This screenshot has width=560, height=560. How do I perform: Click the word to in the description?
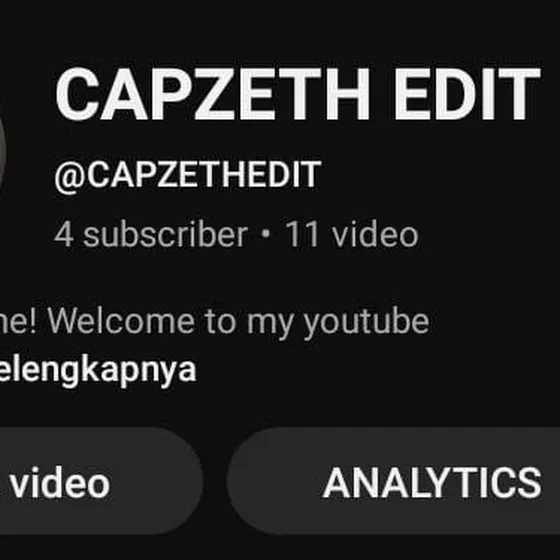point(220,321)
